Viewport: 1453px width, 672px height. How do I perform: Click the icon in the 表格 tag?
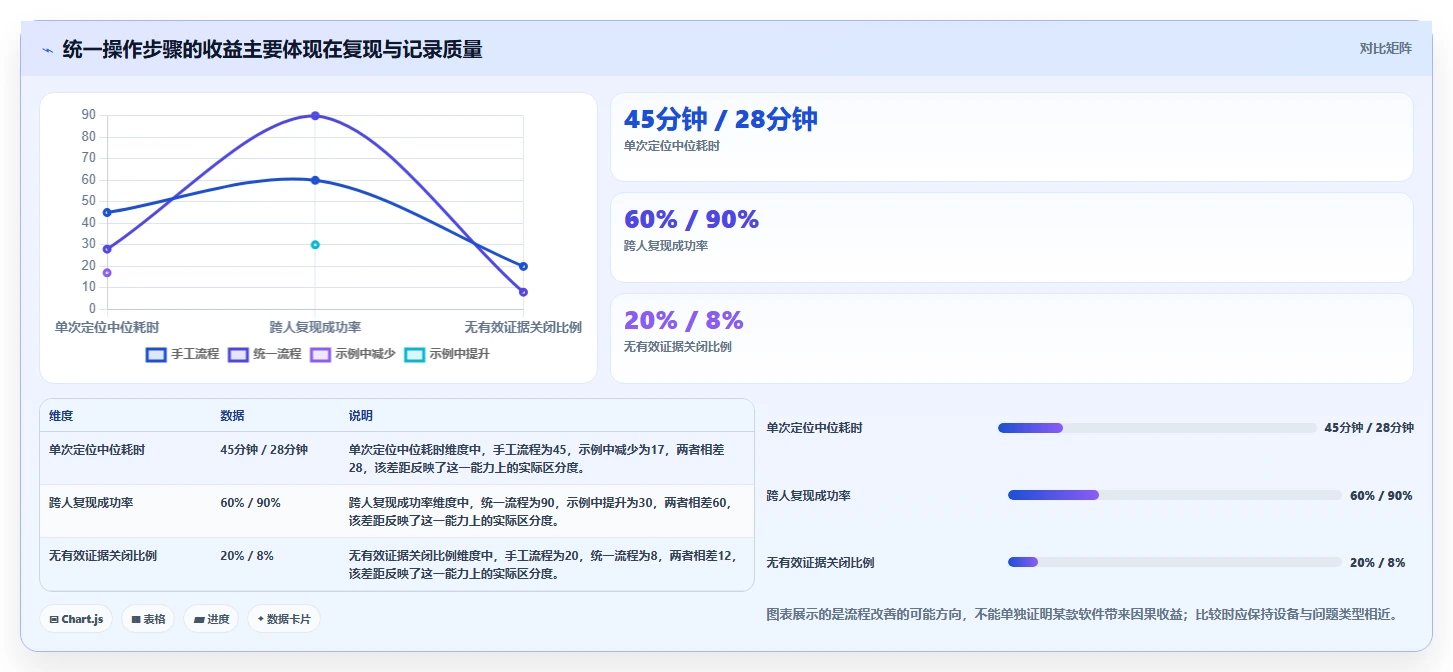click(x=136, y=620)
